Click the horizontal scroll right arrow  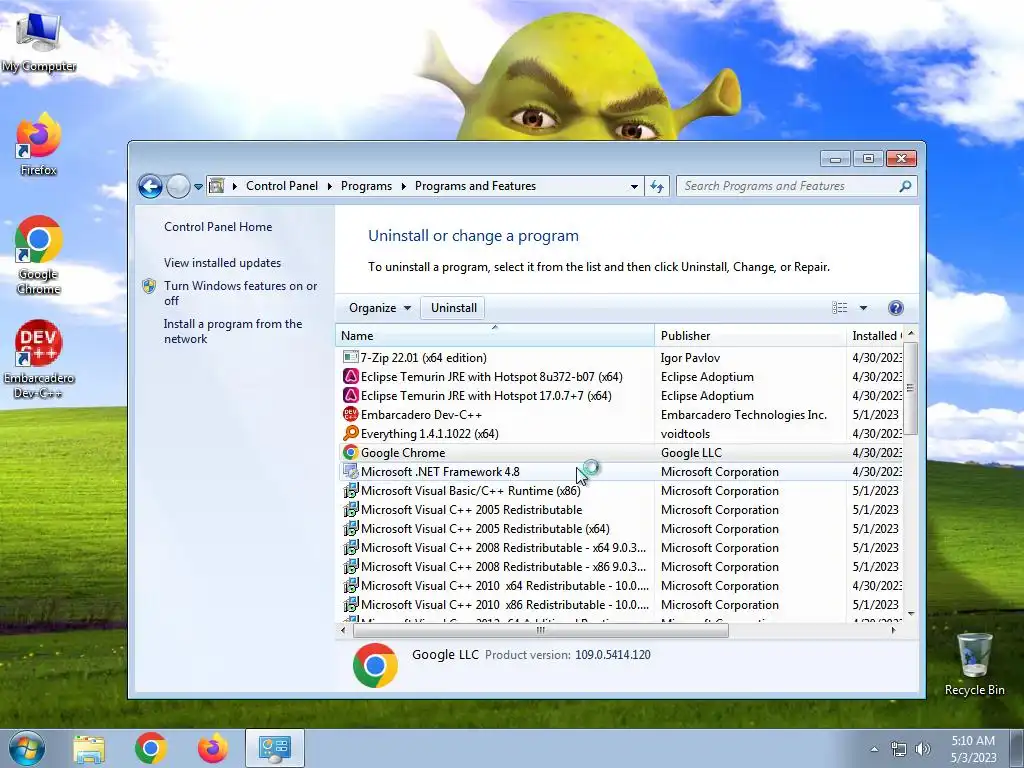(x=893, y=630)
